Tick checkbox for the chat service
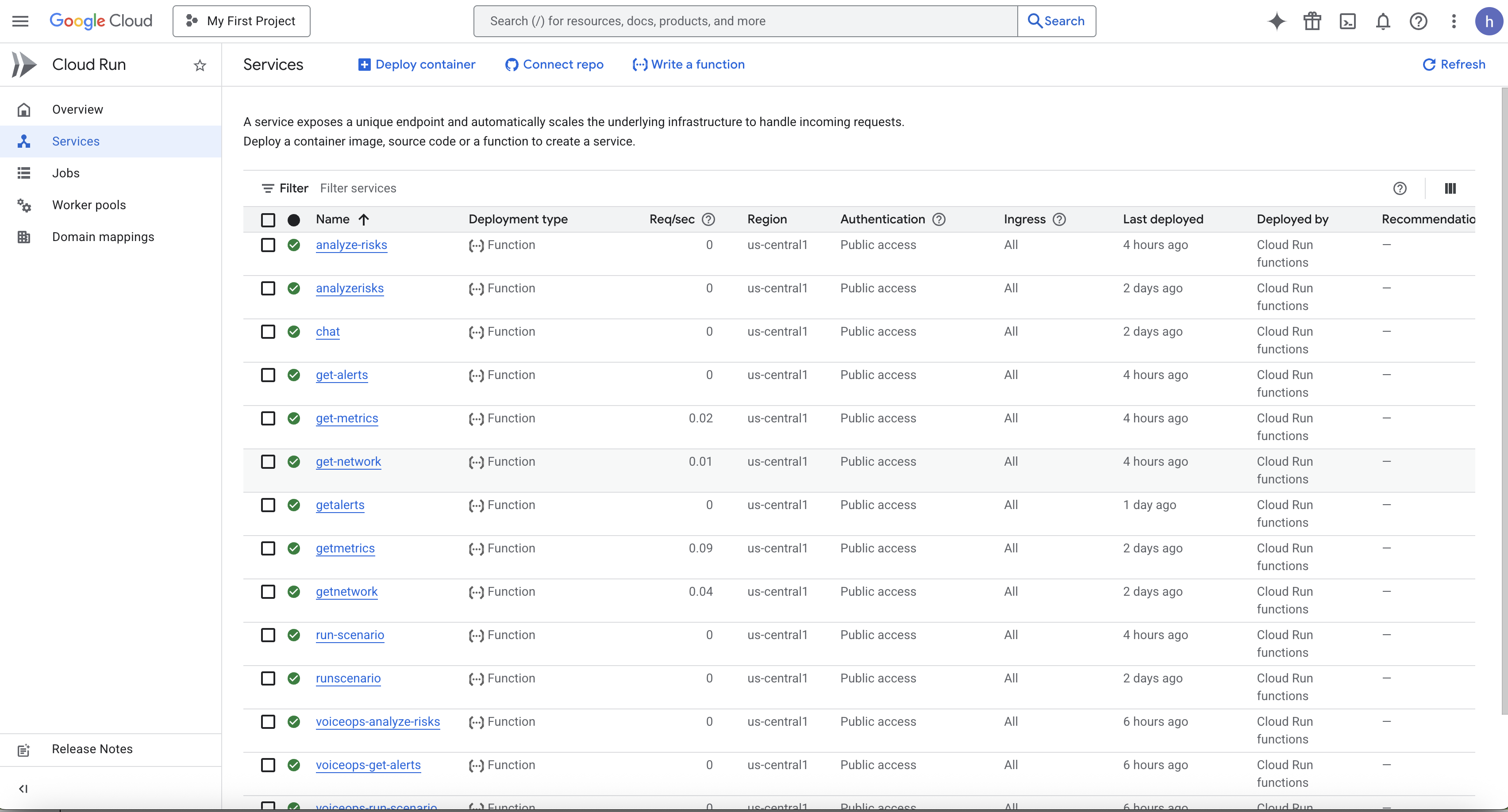This screenshot has width=1508, height=812. (268, 332)
